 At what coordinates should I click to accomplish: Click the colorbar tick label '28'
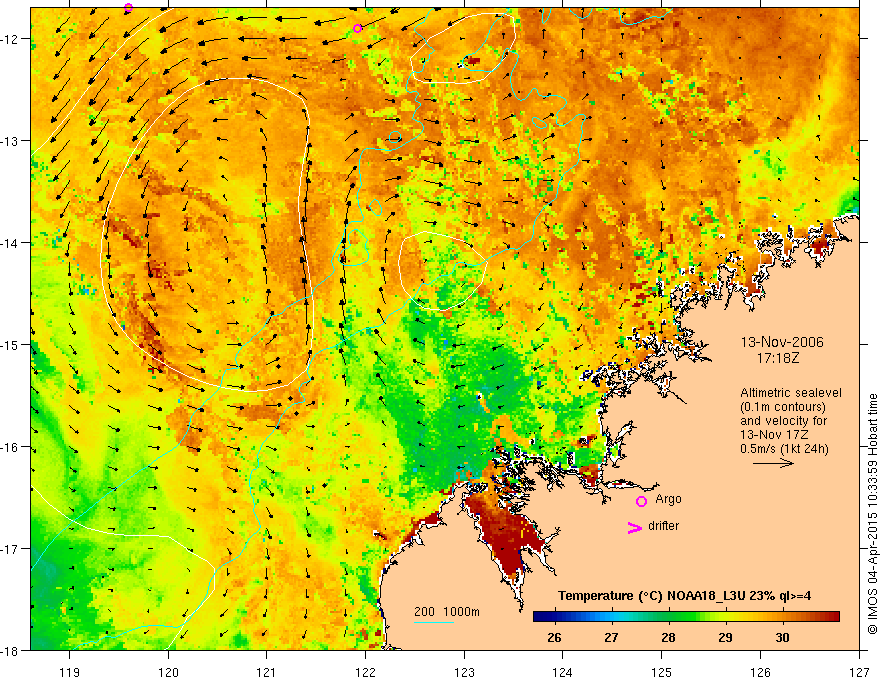668,637
